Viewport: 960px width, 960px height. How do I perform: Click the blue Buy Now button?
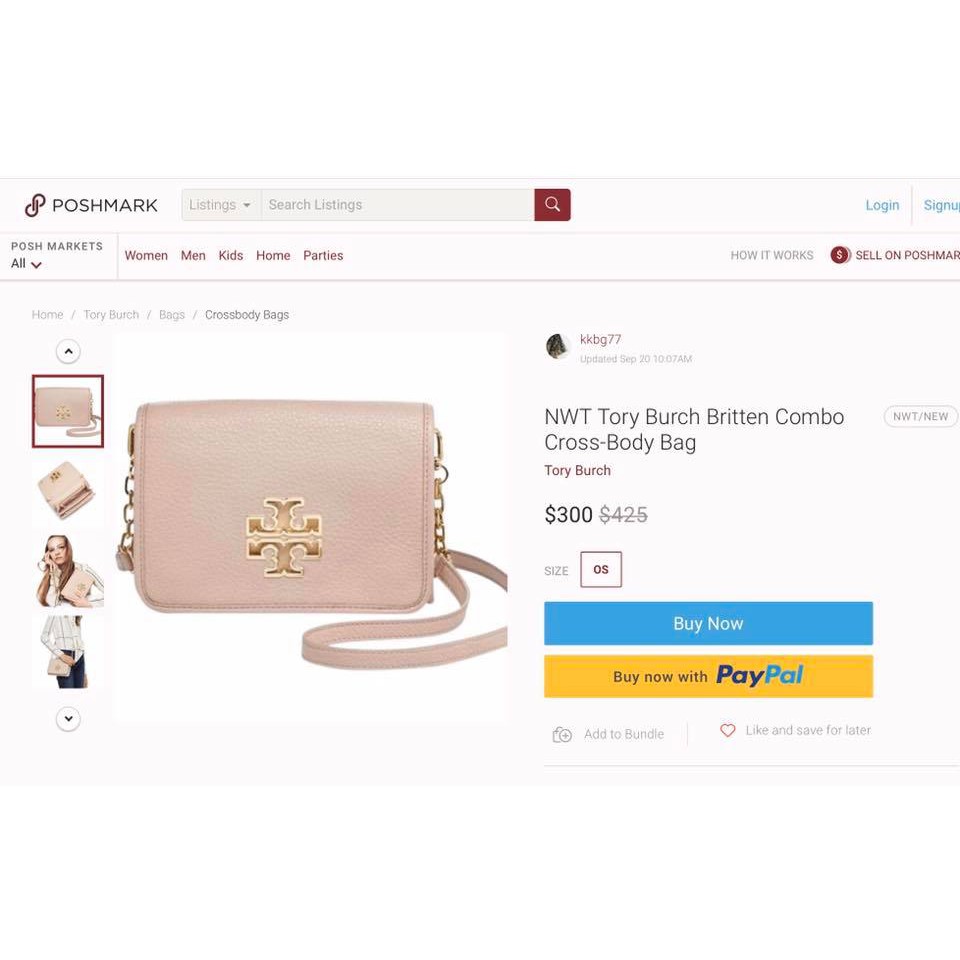click(x=708, y=623)
